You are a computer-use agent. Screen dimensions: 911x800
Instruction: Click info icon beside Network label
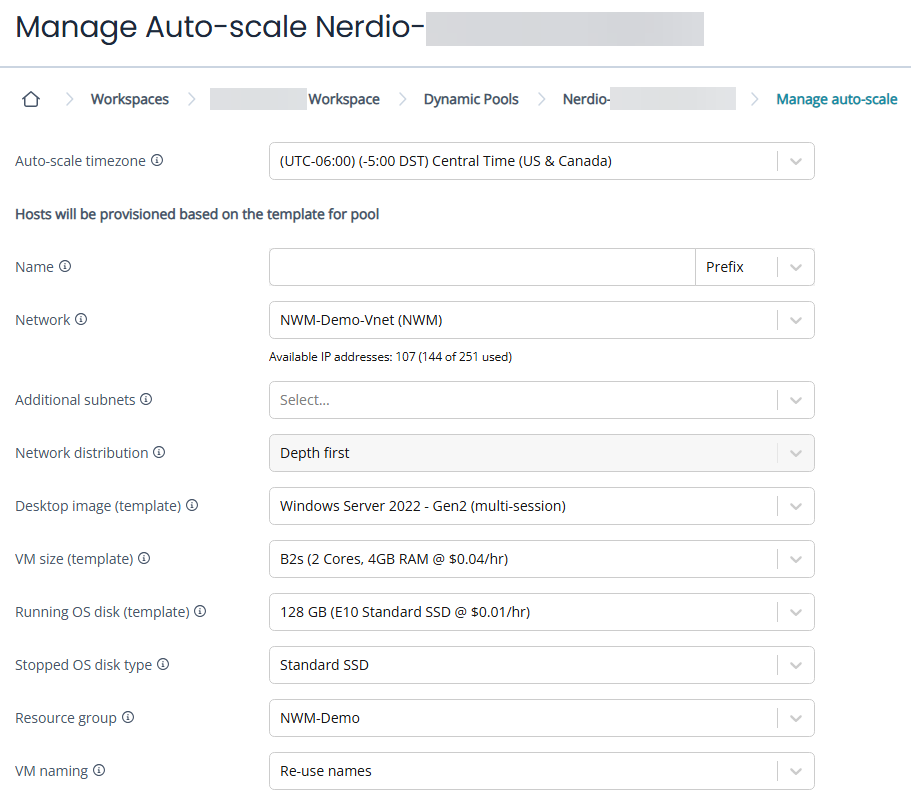pyautogui.click(x=81, y=320)
